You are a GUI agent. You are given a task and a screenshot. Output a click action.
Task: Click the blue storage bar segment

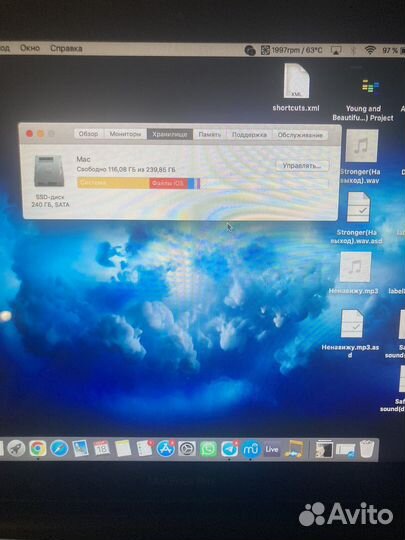(x=191, y=184)
